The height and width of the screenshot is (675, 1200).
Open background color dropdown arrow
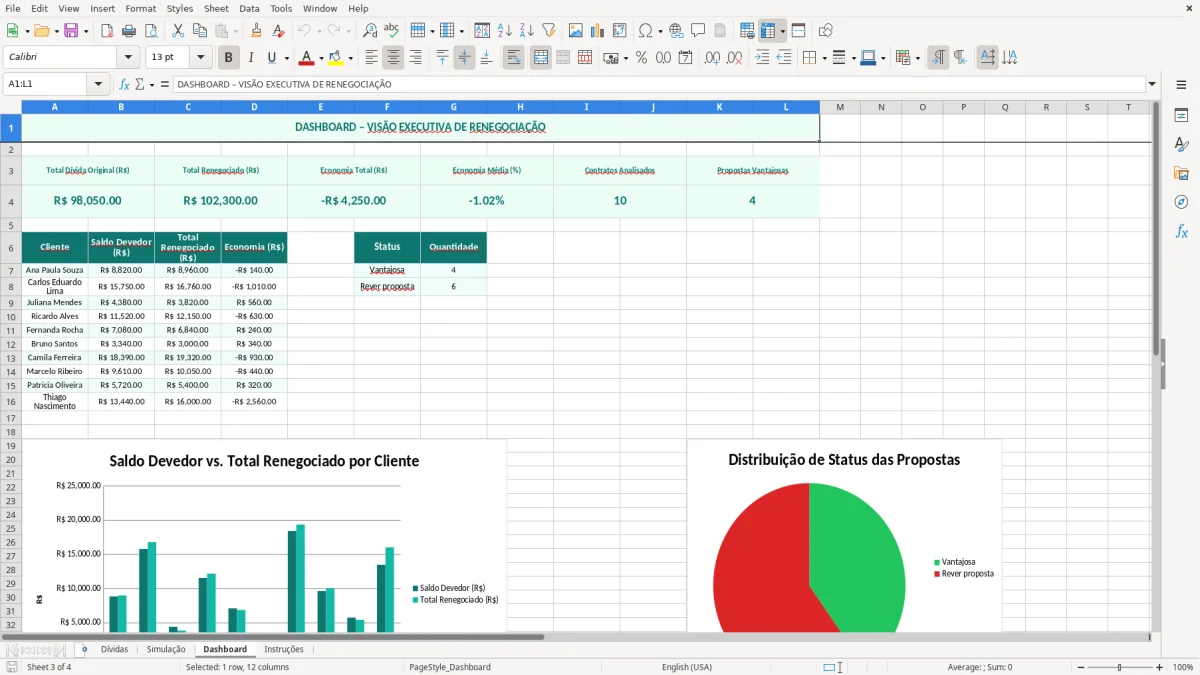[350, 58]
